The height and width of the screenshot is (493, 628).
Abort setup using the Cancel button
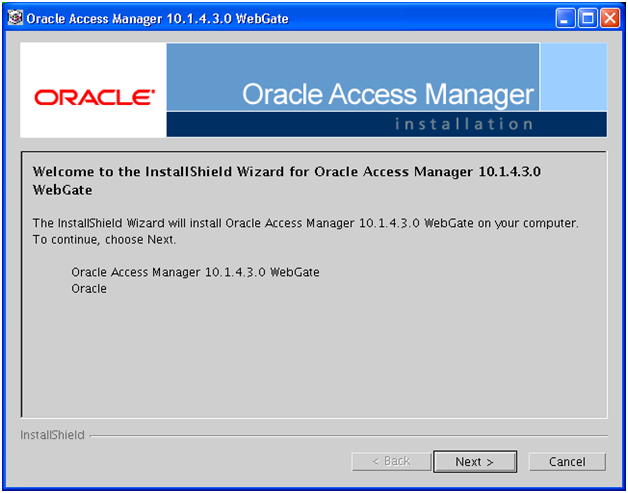[x=567, y=462]
